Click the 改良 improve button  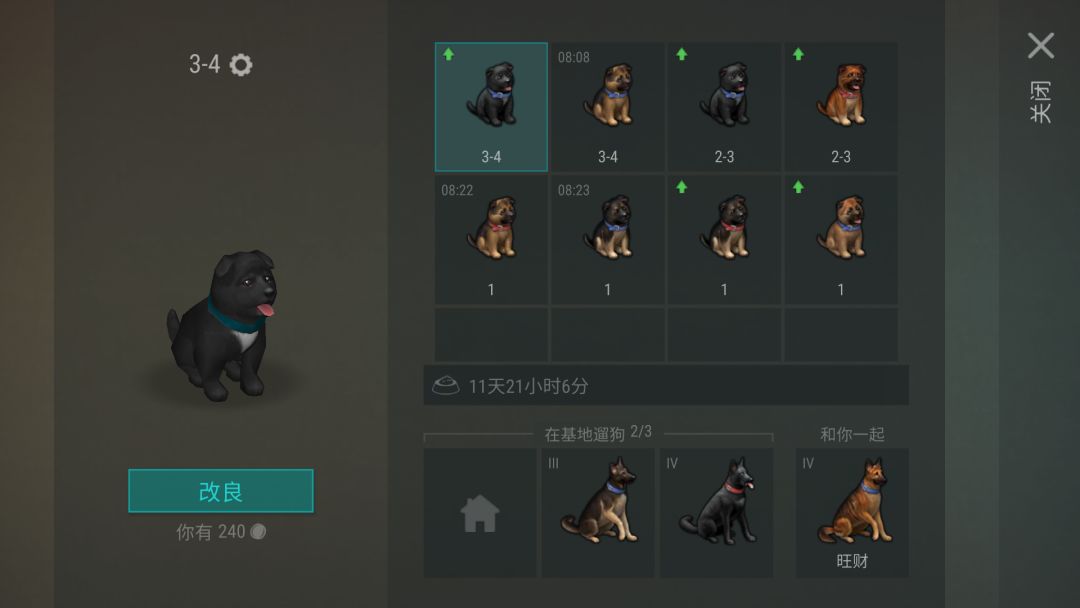coord(220,491)
